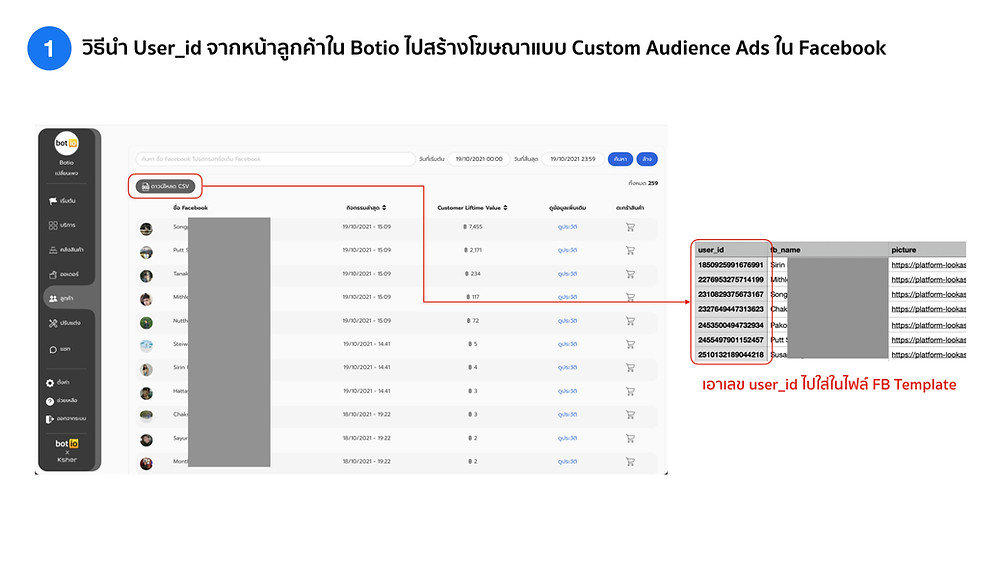The height and width of the screenshot is (563, 1000).
Task: Click cart icon in the ฿ 2,171 row
Action: tap(630, 251)
